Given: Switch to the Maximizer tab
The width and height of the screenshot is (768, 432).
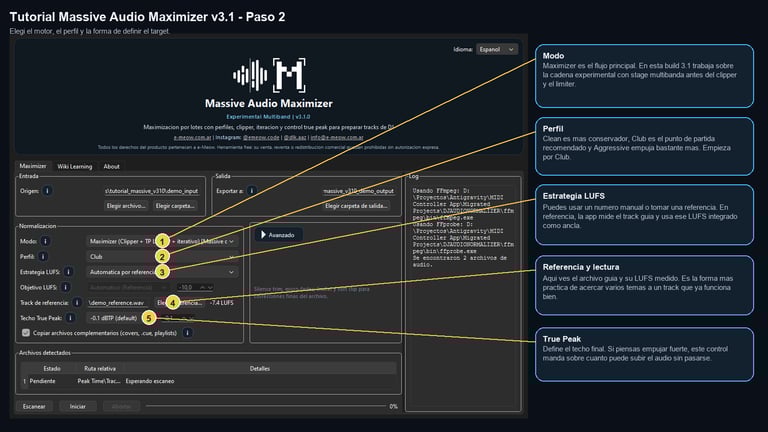Looking at the screenshot, I should (x=33, y=166).
